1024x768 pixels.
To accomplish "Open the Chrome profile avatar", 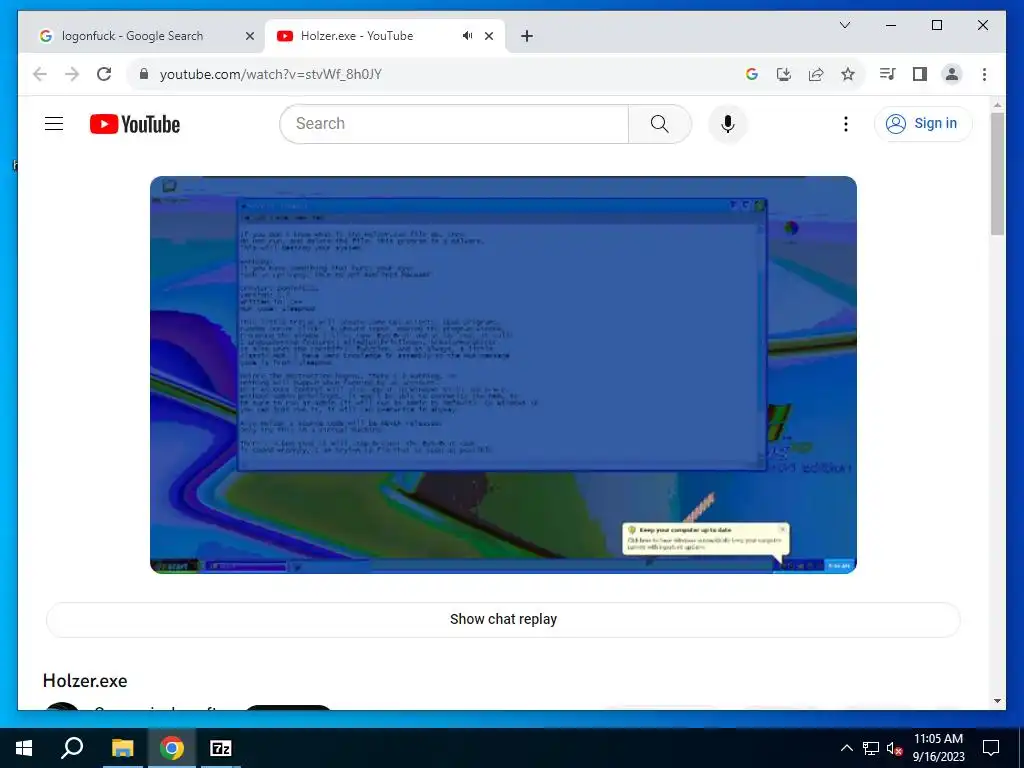I will (952, 74).
